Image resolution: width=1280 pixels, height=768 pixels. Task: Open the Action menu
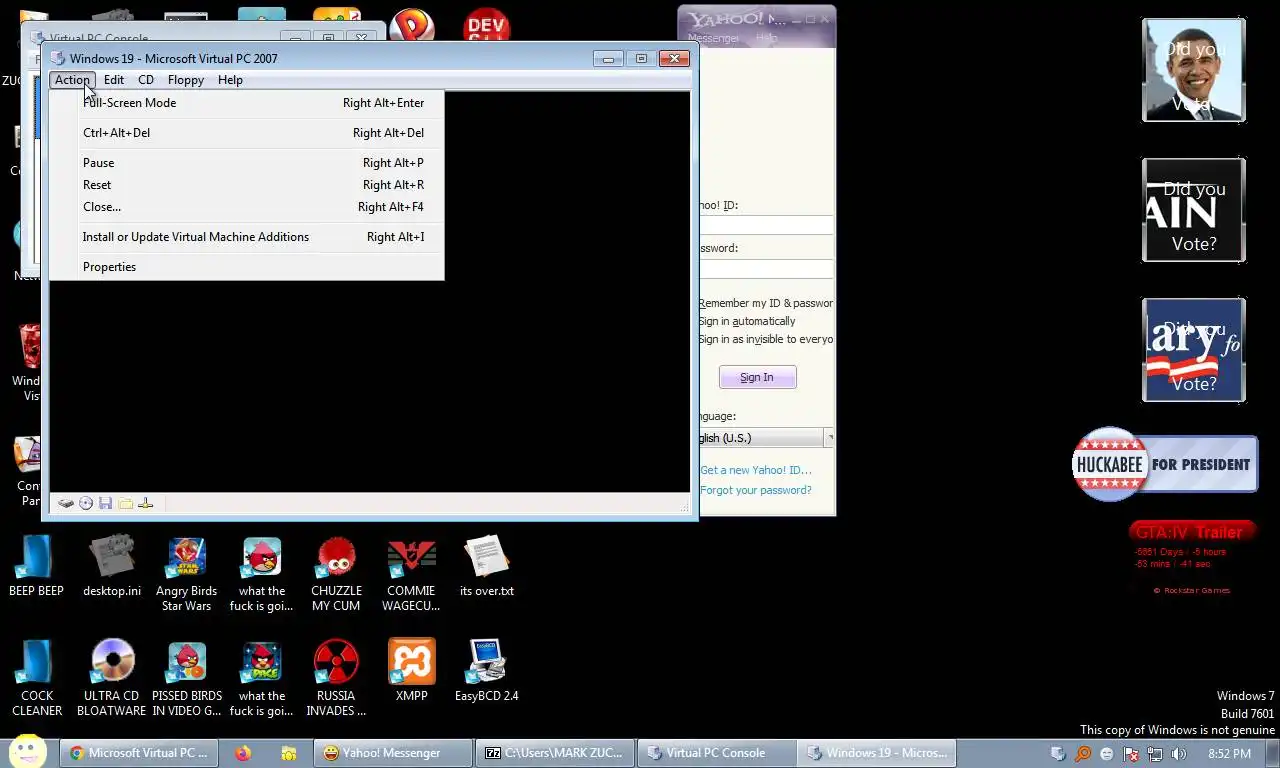72,80
